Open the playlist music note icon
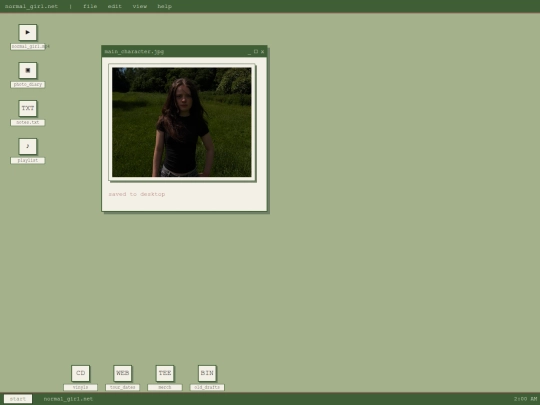The height and width of the screenshot is (405, 540). tap(28, 146)
